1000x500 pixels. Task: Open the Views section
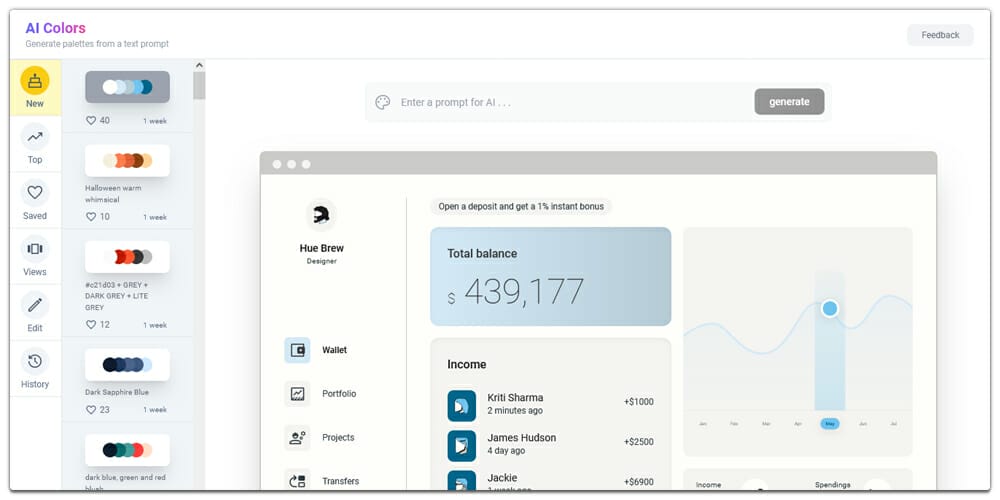(x=35, y=256)
